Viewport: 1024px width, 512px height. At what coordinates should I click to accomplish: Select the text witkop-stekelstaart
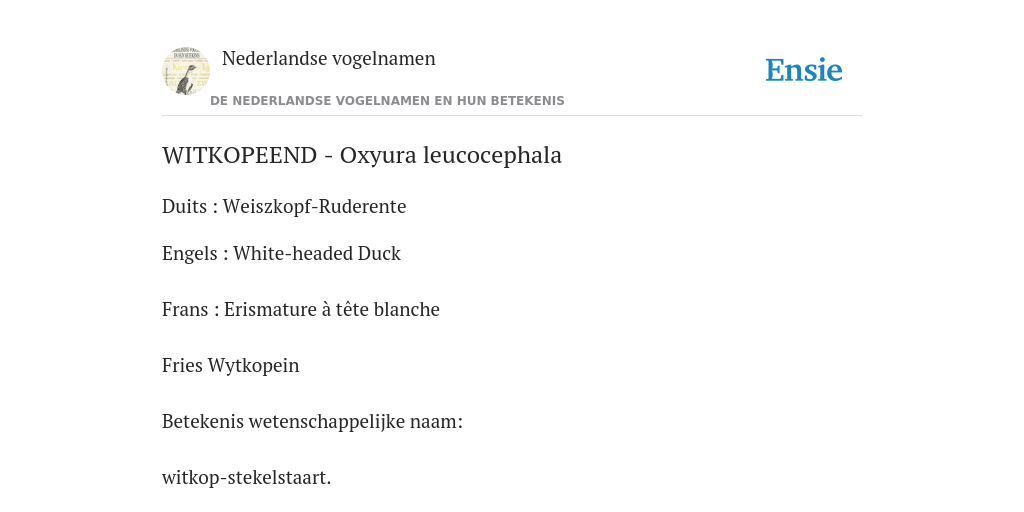coord(246,478)
